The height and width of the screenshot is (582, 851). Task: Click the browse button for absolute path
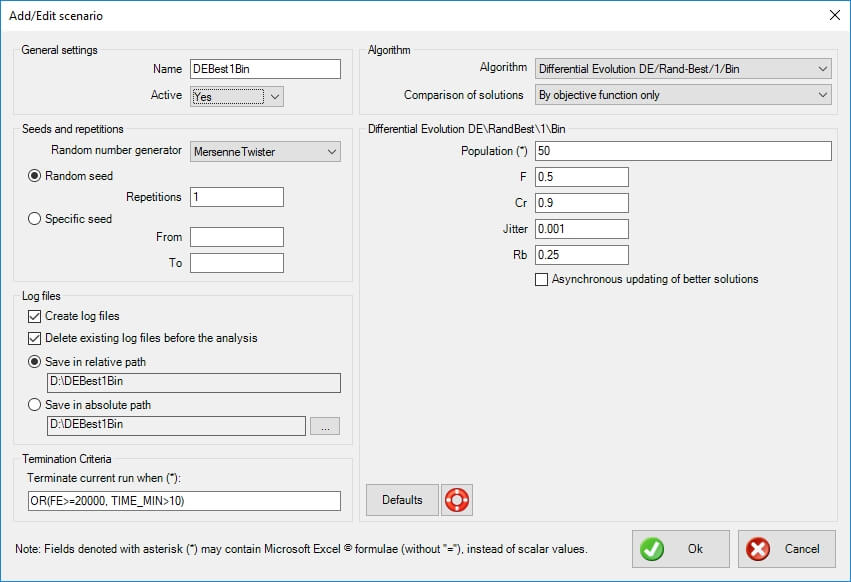[325, 426]
